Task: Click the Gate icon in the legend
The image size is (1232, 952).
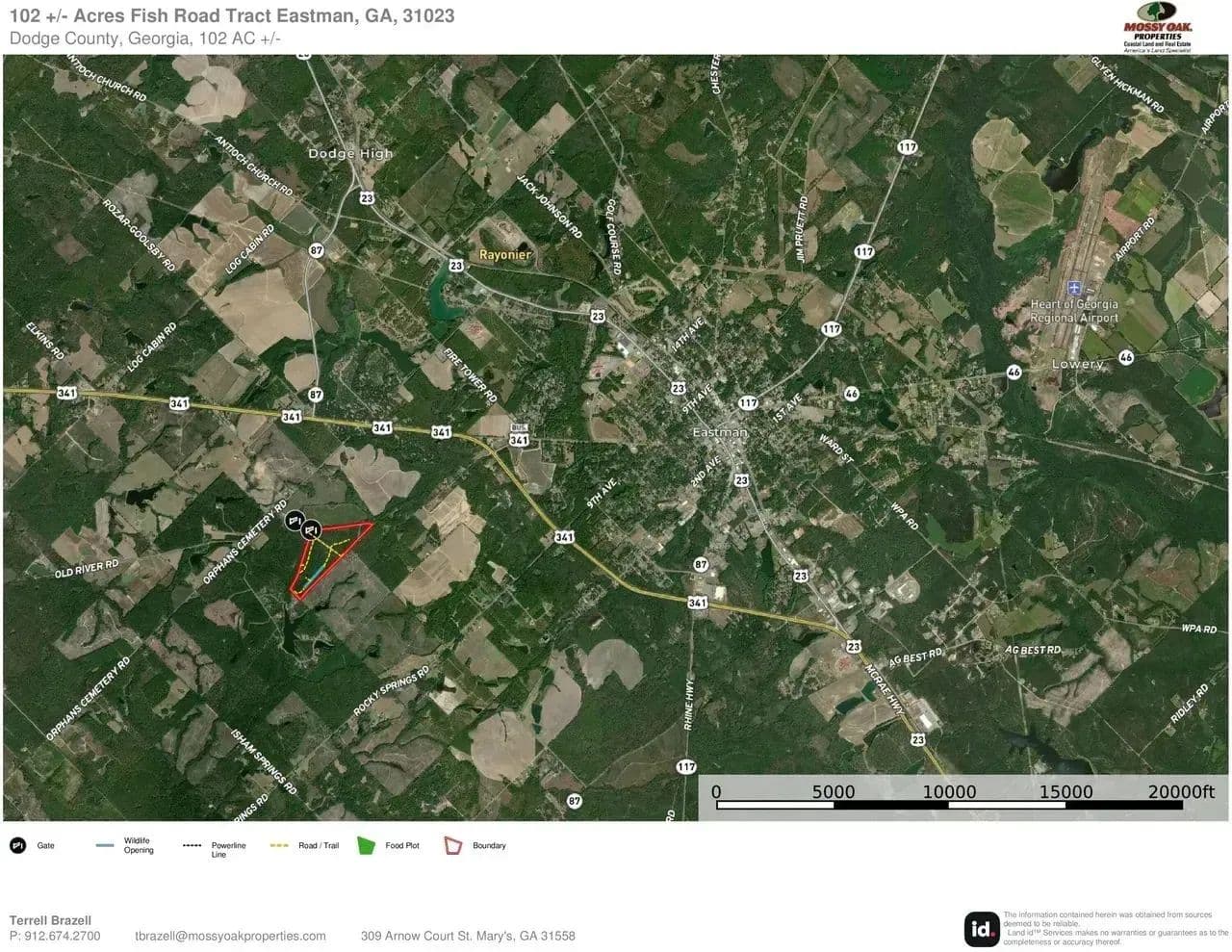Action: point(18,846)
